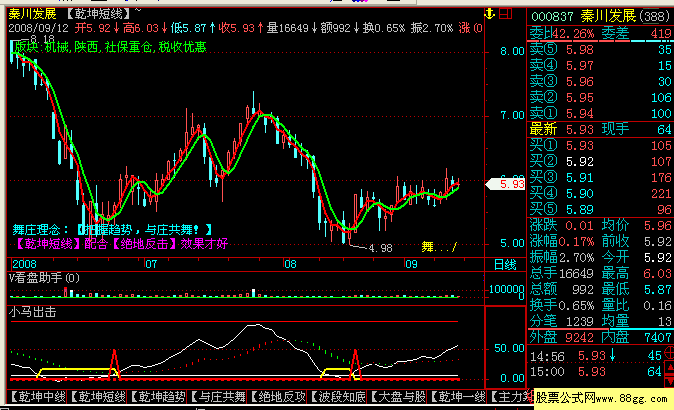Select the 卖① 5.94 ask row
This screenshot has width=674, height=410.
600,113
